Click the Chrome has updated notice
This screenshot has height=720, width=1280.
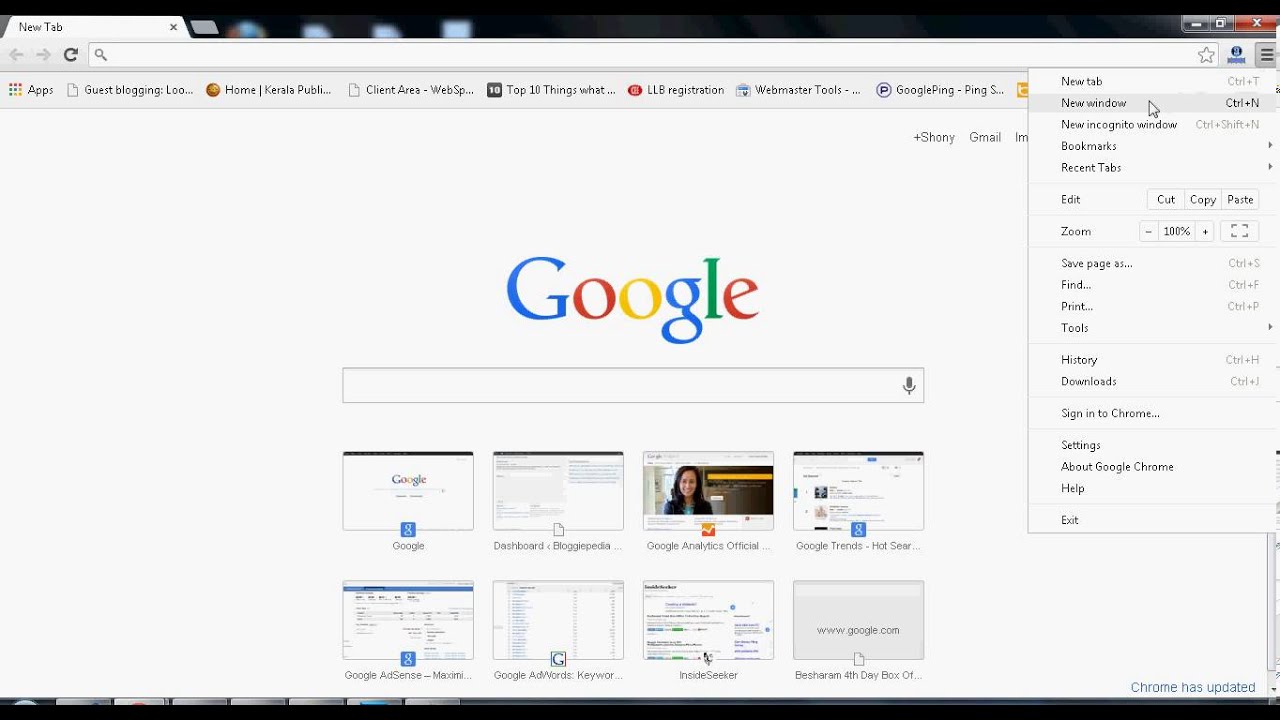click(x=1193, y=688)
